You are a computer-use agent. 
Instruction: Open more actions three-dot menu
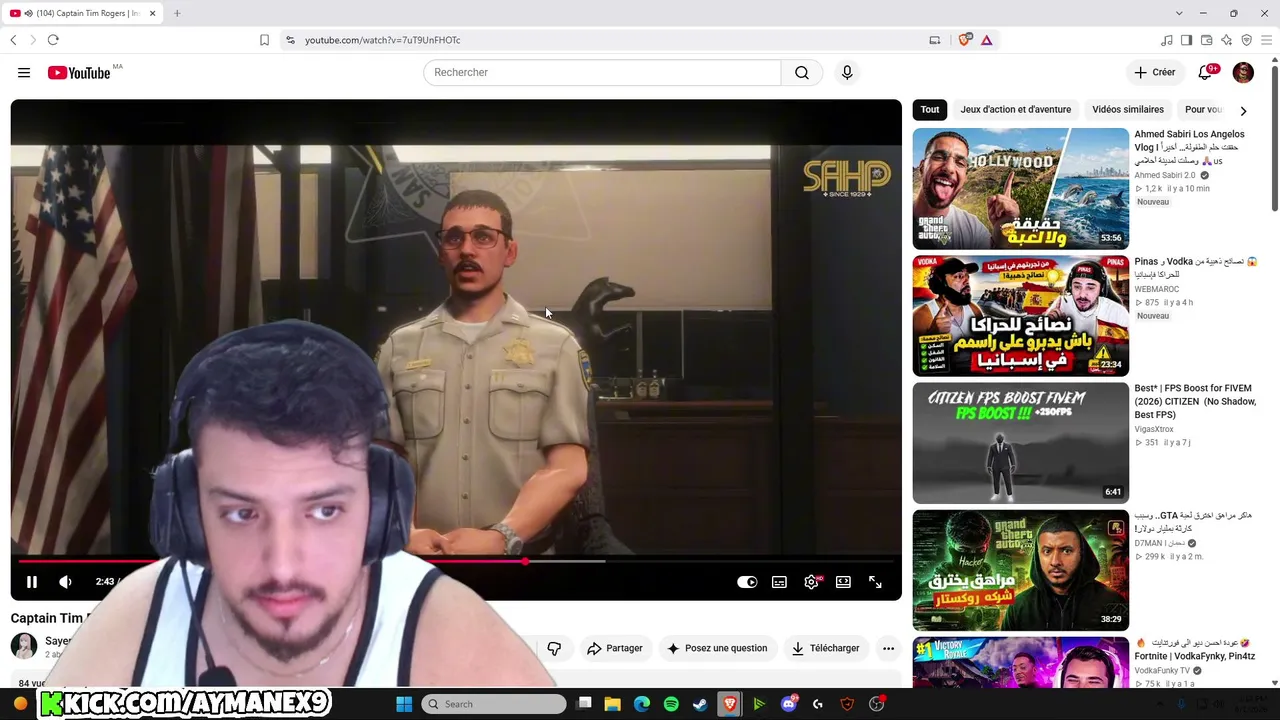coord(888,648)
